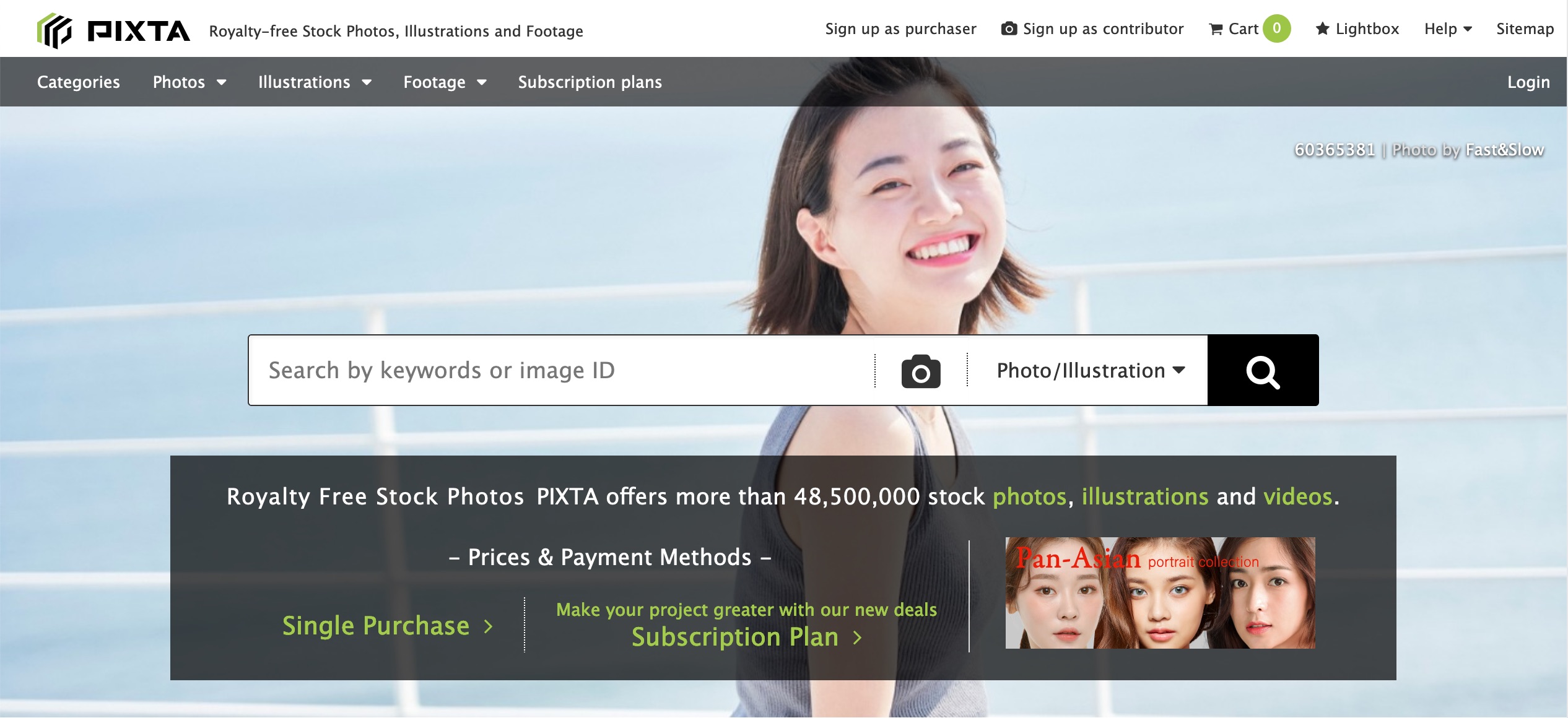Open the Lightbox via the star icon
Image resolution: width=1568 pixels, height=718 pixels.
tap(1356, 28)
